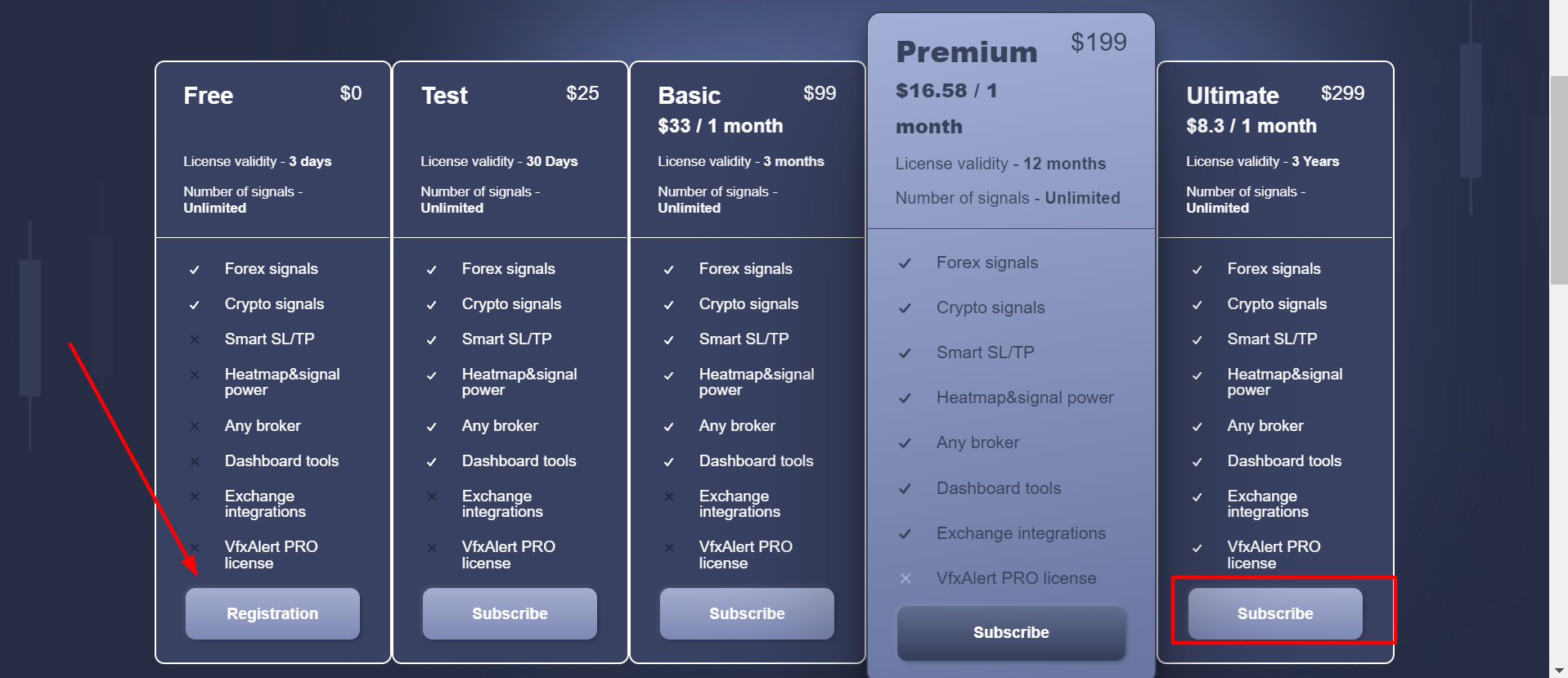
Task: Click the checkmark beside Ultimate VfxAlert PRO license
Action: pyautogui.click(x=1197, y=548)
